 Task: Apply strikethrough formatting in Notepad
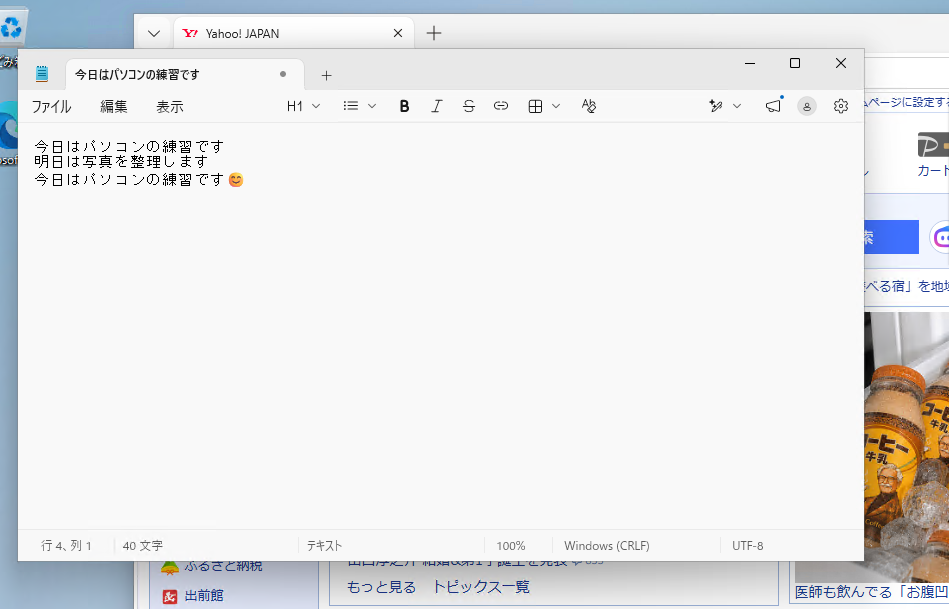[468, 107]
